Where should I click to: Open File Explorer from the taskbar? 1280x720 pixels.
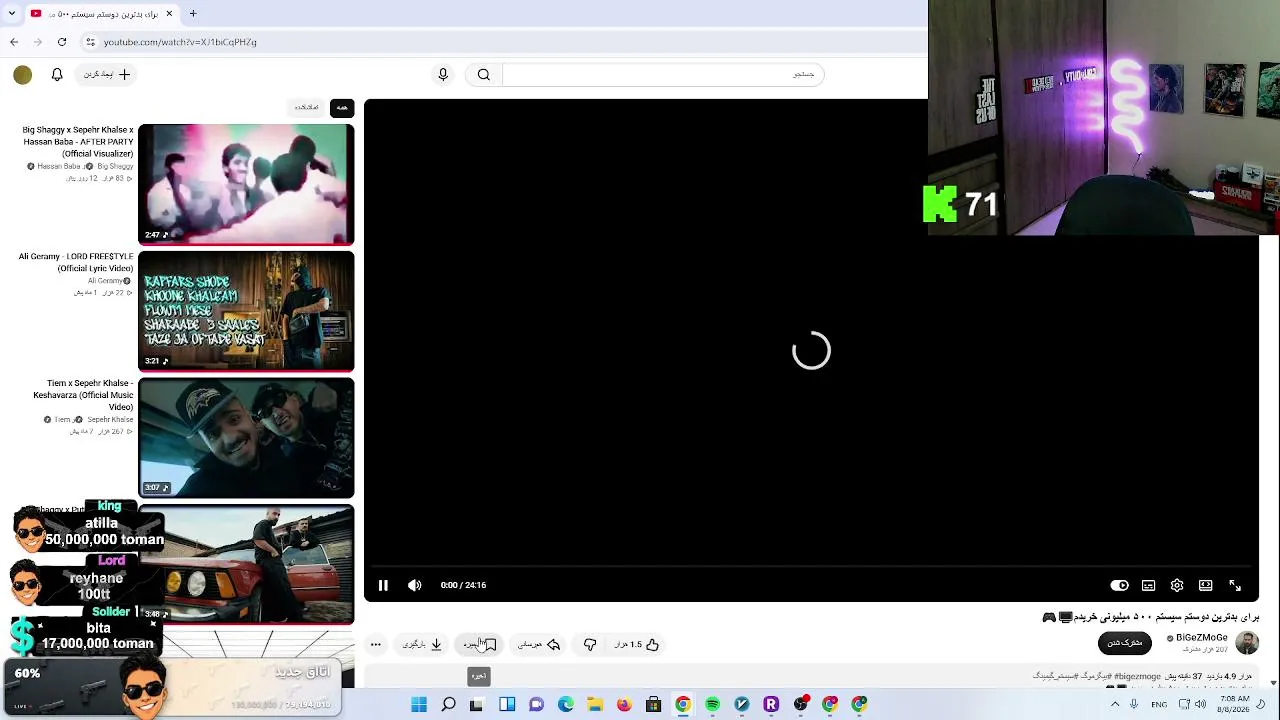tap(595, 705)
